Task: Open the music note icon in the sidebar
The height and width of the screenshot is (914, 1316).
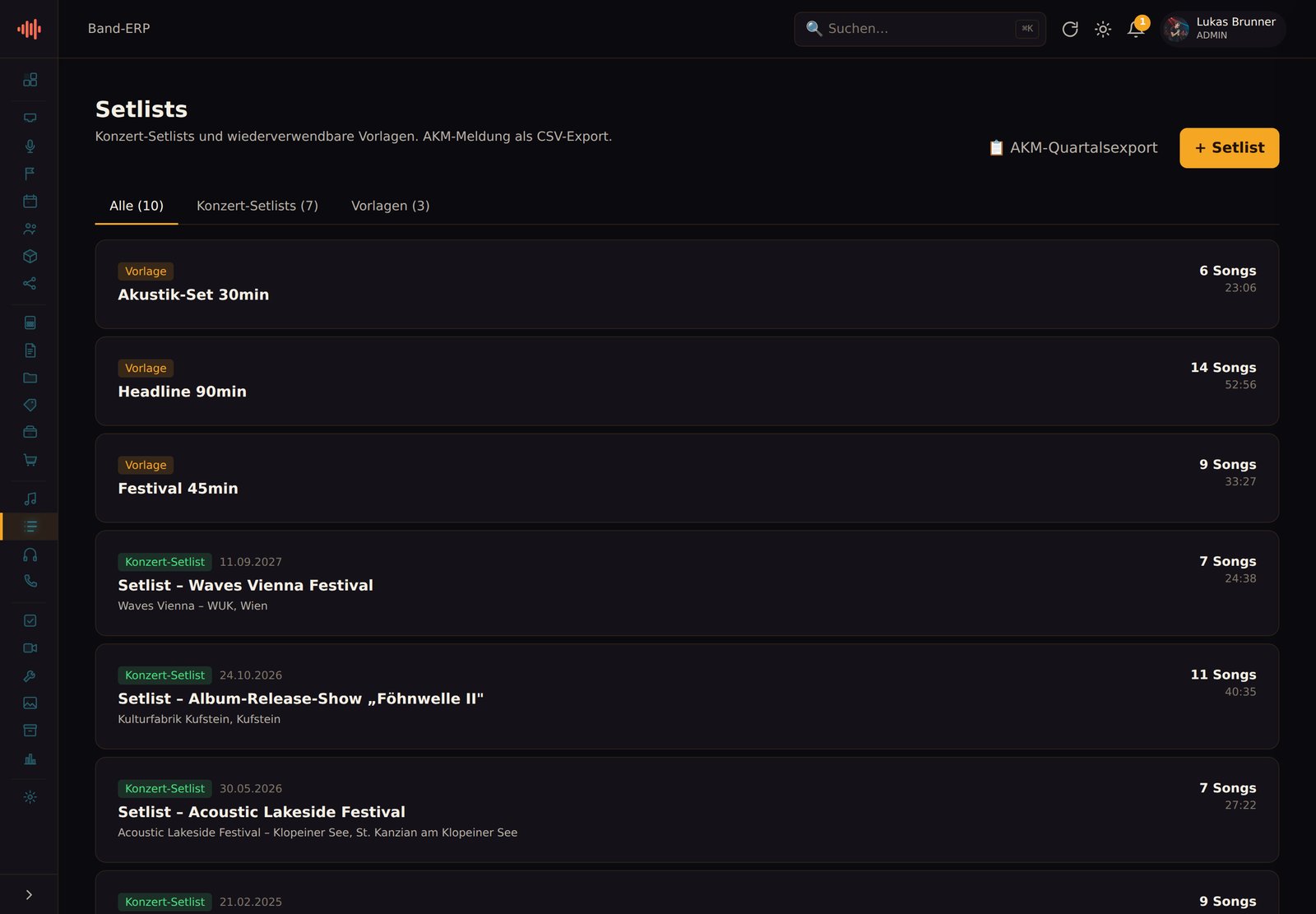Action: [x=30, y=499]
